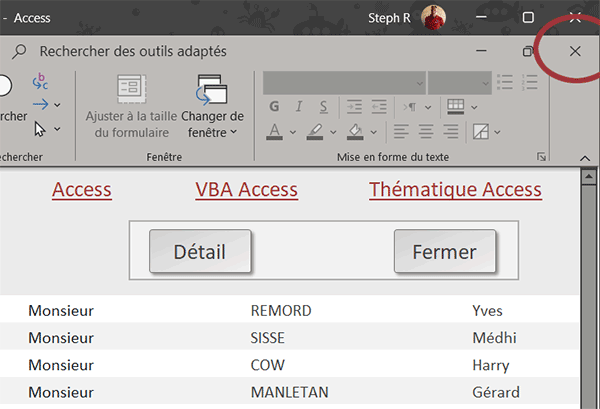This screenshot has height=409, width=600.
Task: Click Monsieur in the COW row
Action: coord(61,365)
